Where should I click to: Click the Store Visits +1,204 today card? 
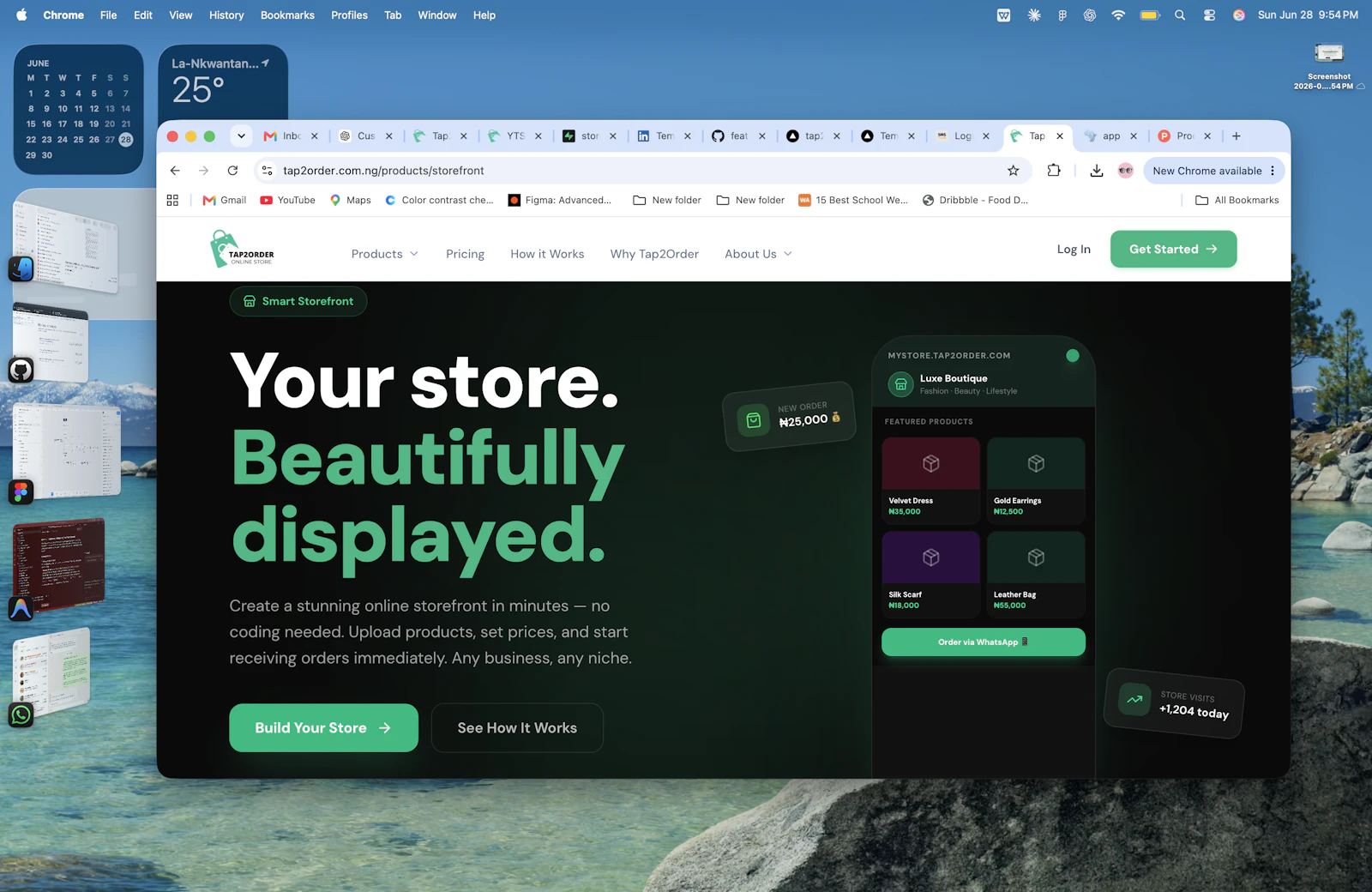[1173, 703]
